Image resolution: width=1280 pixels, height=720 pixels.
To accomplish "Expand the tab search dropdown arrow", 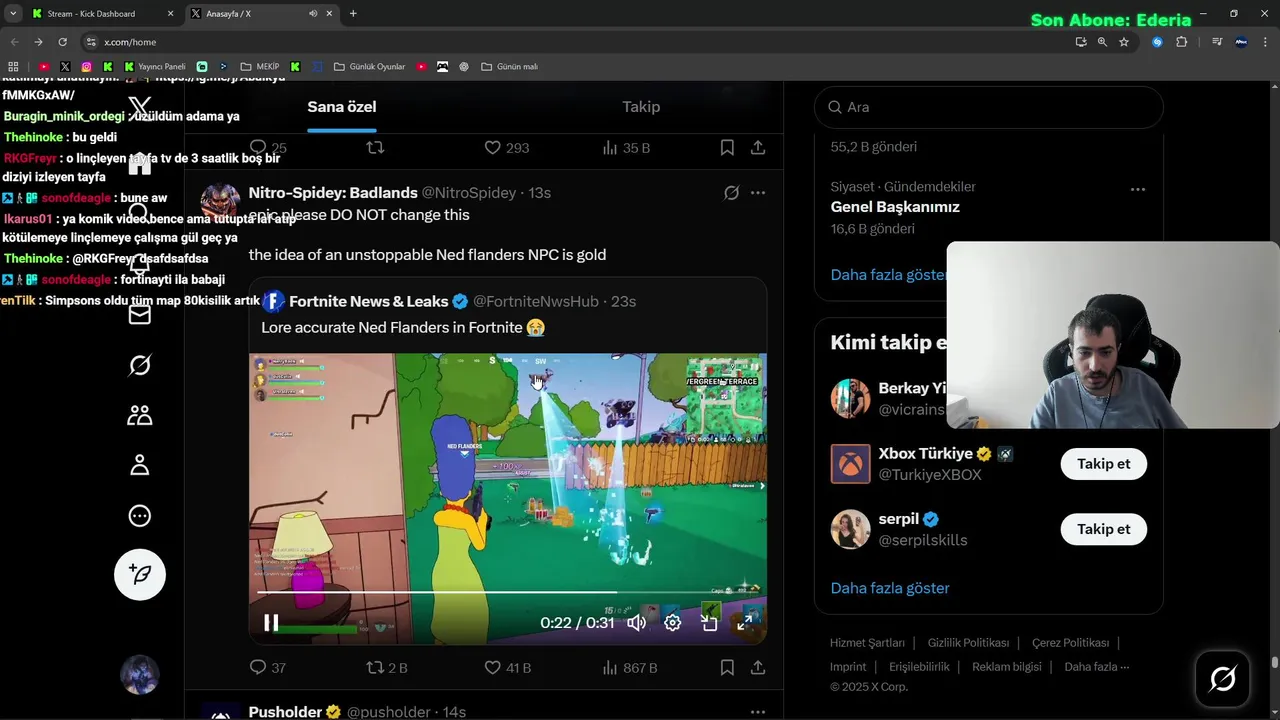I will [13, 14].
